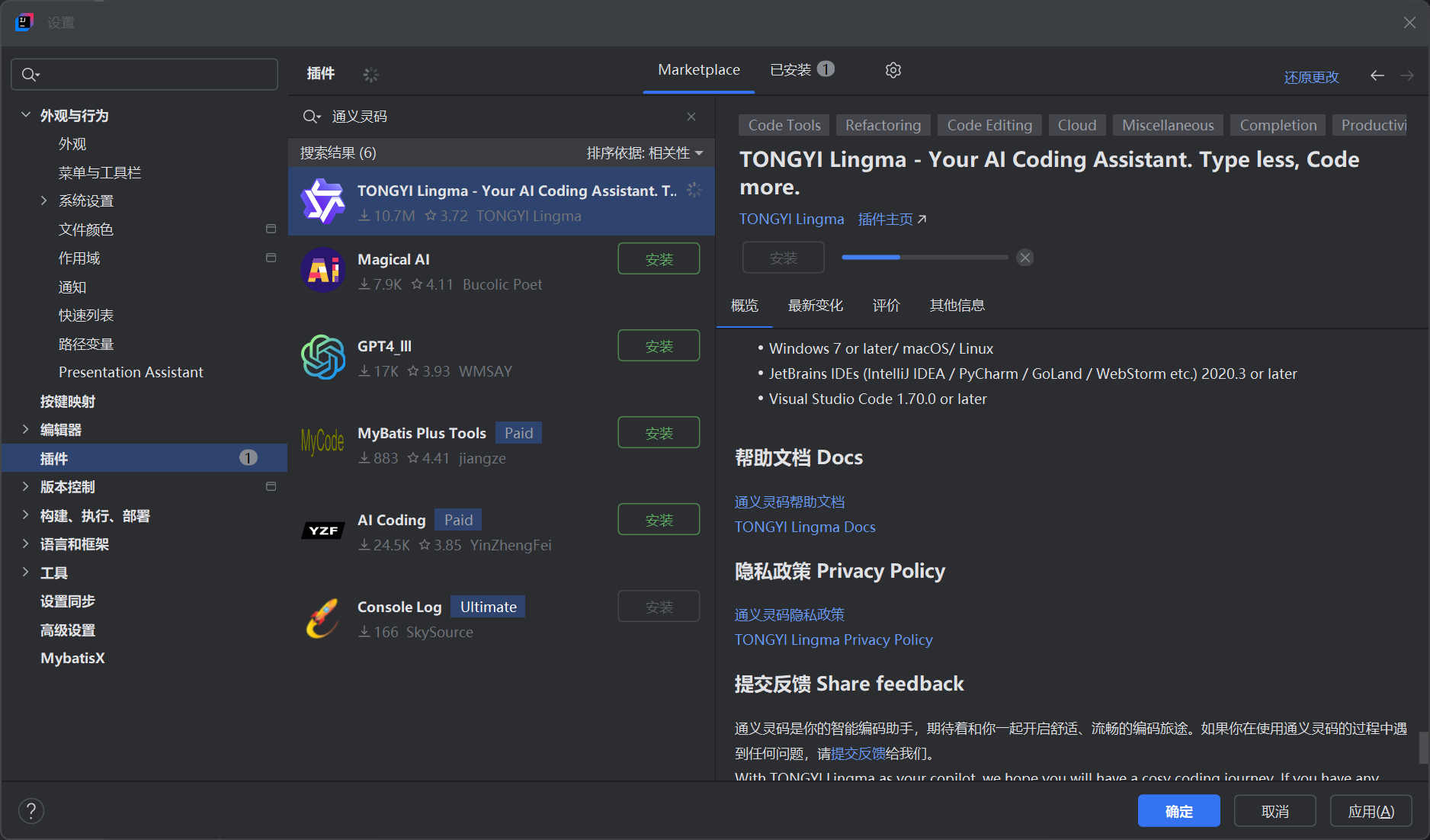Click the installation progress bar
The width and height of the screenshot is (1430, 840).
pos(925,258)
